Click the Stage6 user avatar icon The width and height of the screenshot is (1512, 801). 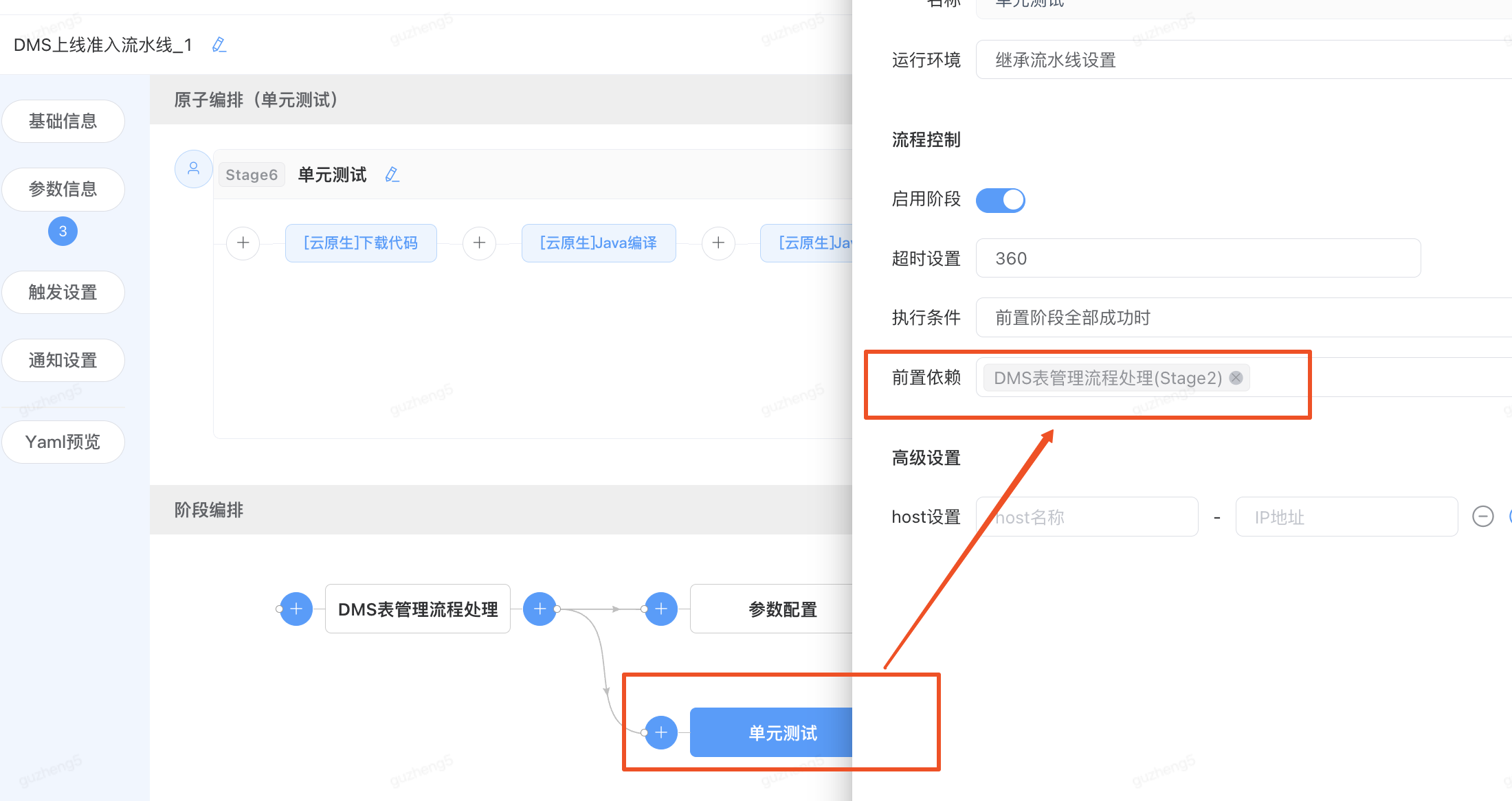(x=194, y=168)
